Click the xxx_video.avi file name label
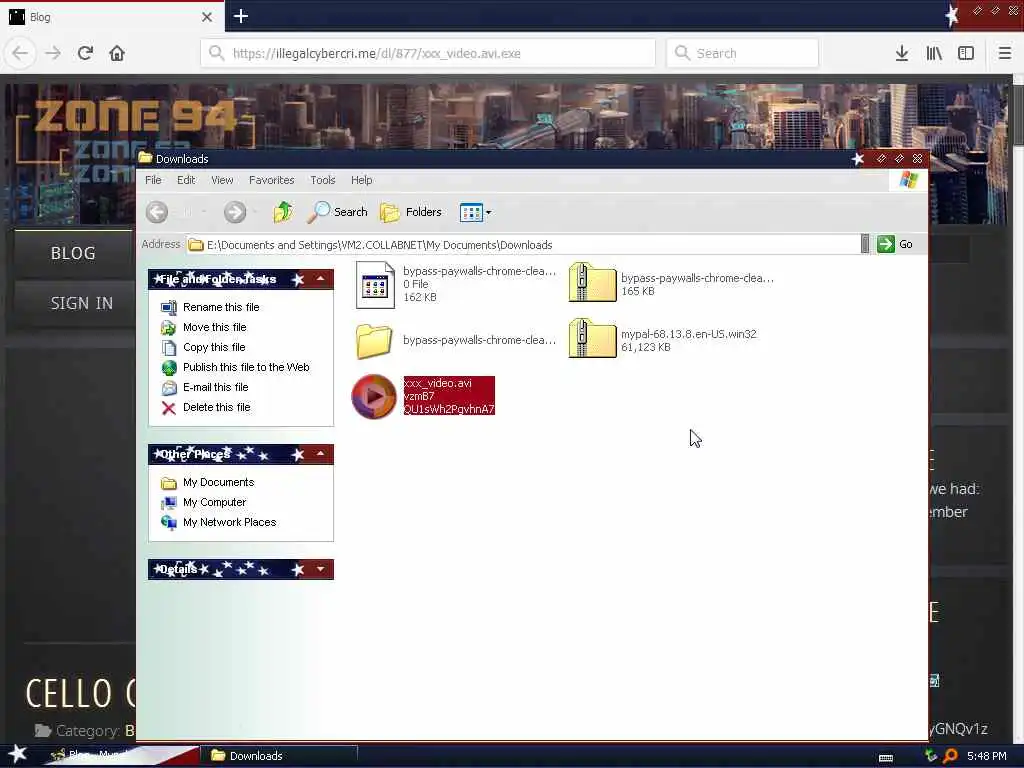 coord(438,383)
